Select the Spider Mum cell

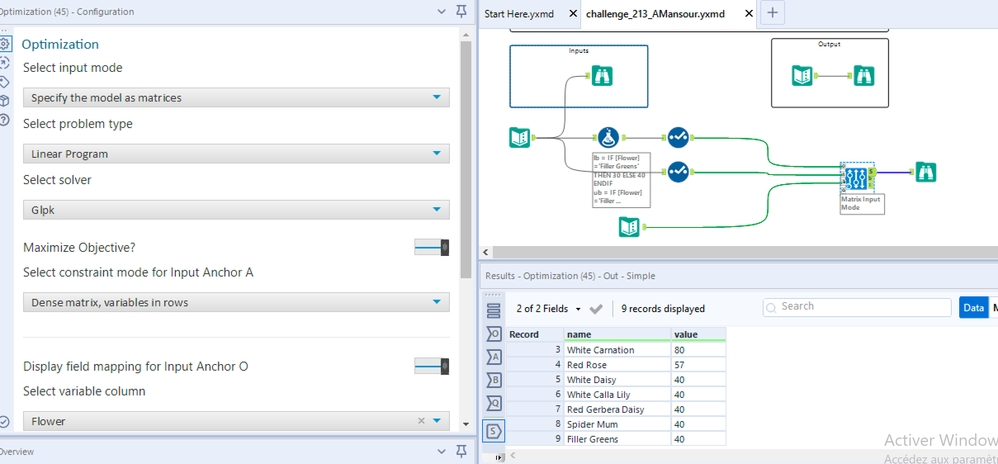617,425
